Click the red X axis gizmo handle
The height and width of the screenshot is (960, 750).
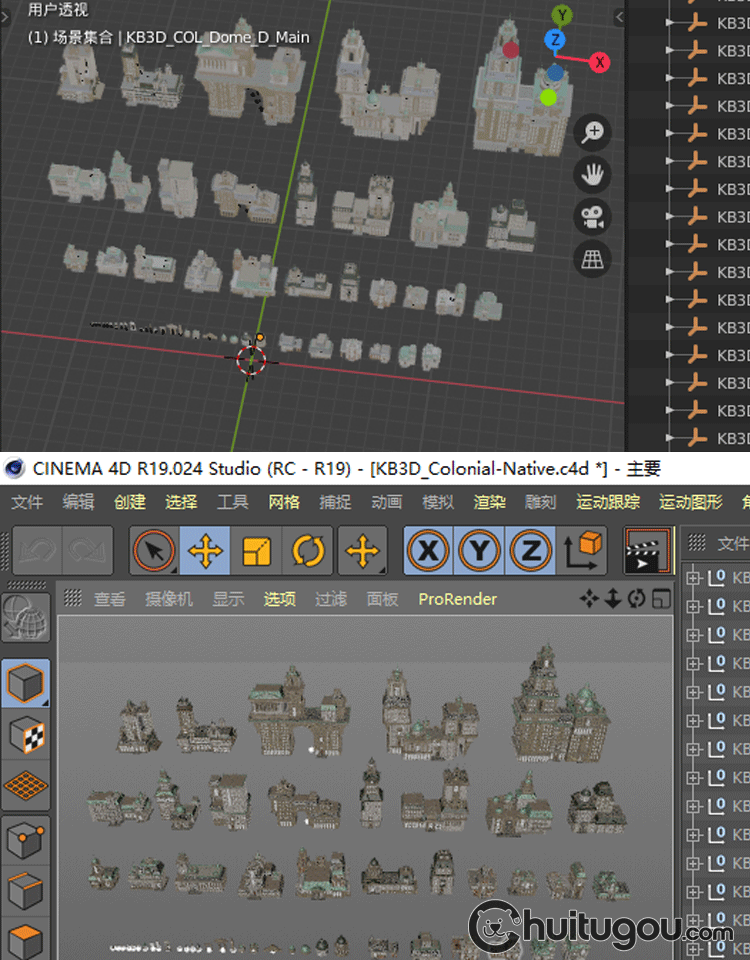click(599, 62)
